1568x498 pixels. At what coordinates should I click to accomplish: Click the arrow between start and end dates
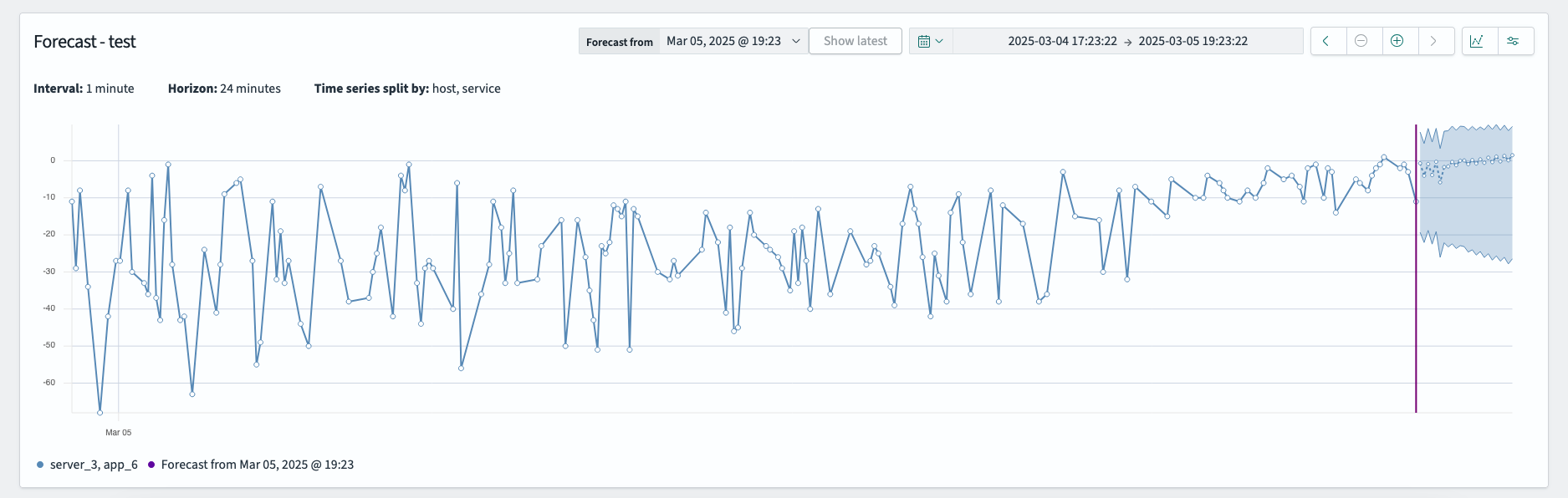point(1127,42)
